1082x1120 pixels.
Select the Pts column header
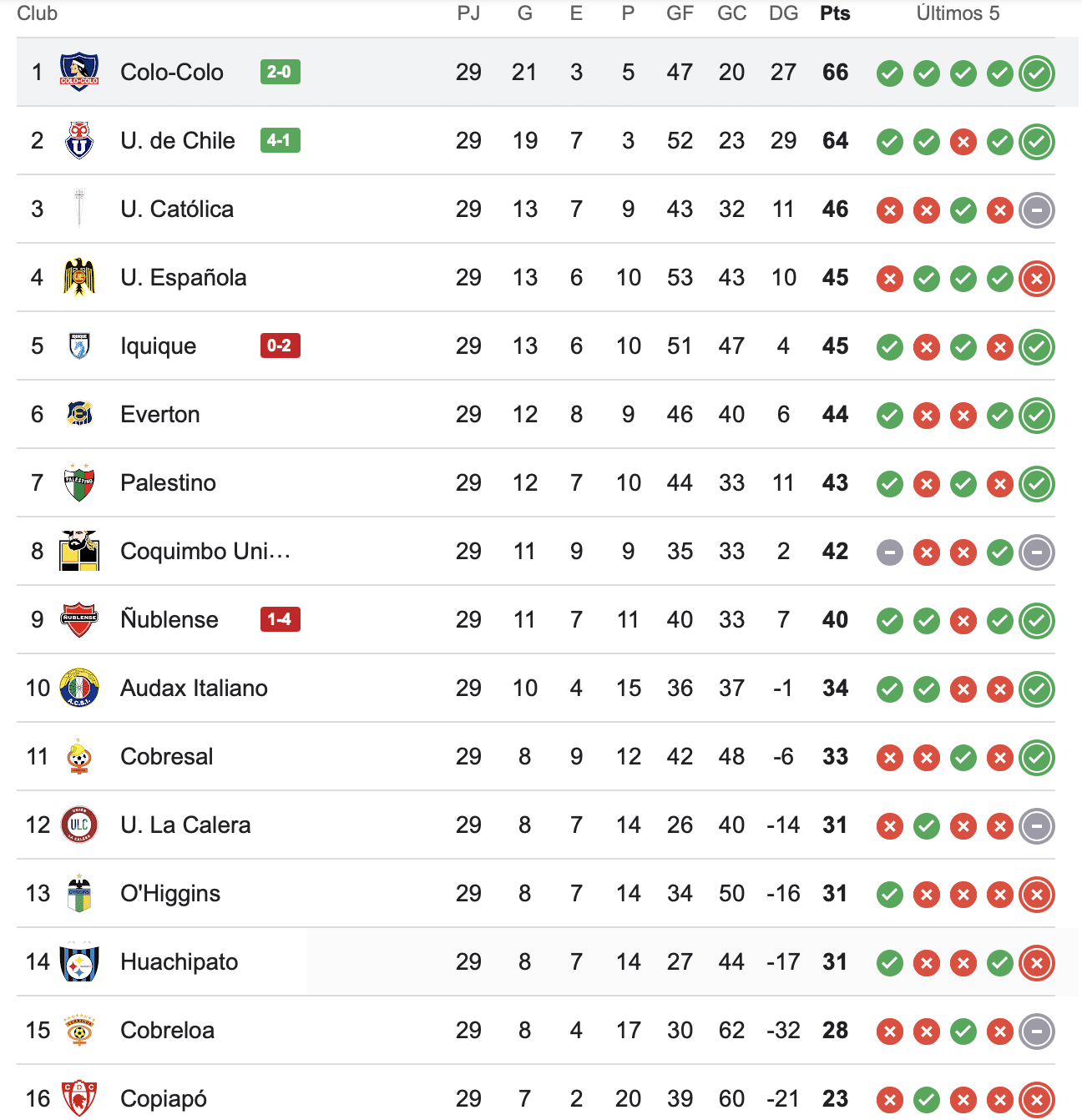pos(835,13)
